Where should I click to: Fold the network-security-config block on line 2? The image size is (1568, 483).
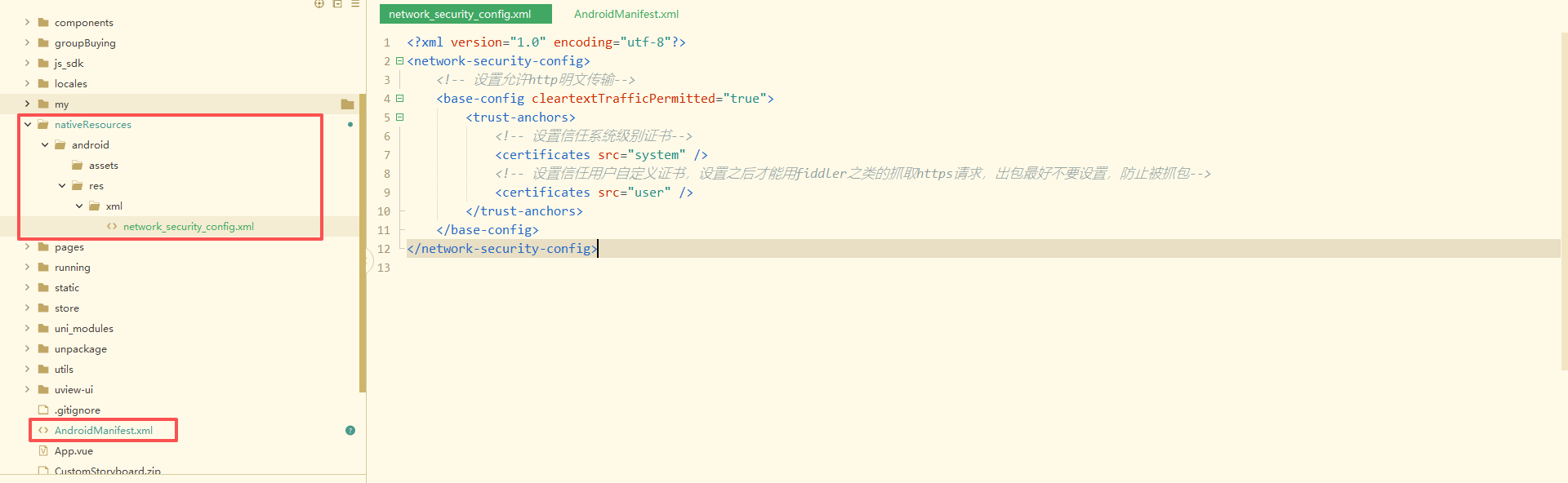click(x=399, y=61)
